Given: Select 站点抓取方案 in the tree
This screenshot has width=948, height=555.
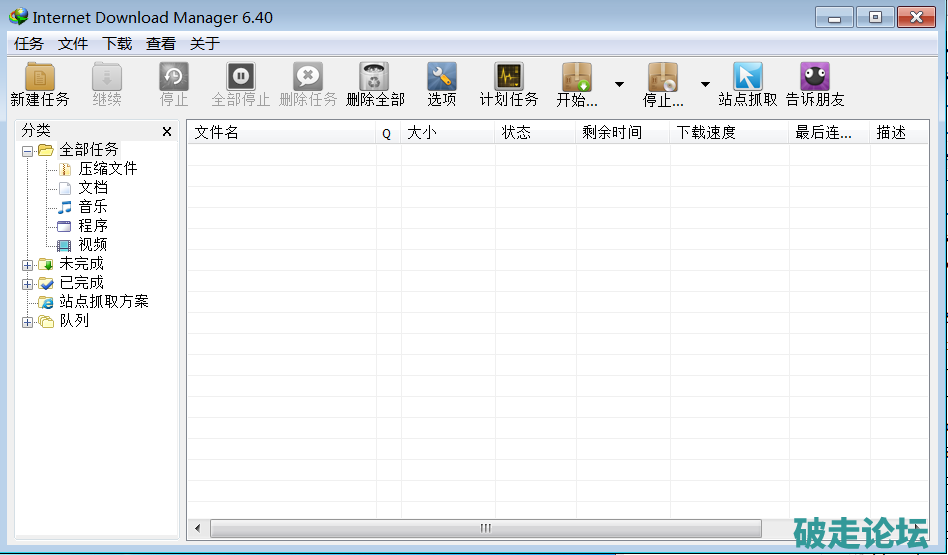Looking at the screenshot, I should click(104, 301).
